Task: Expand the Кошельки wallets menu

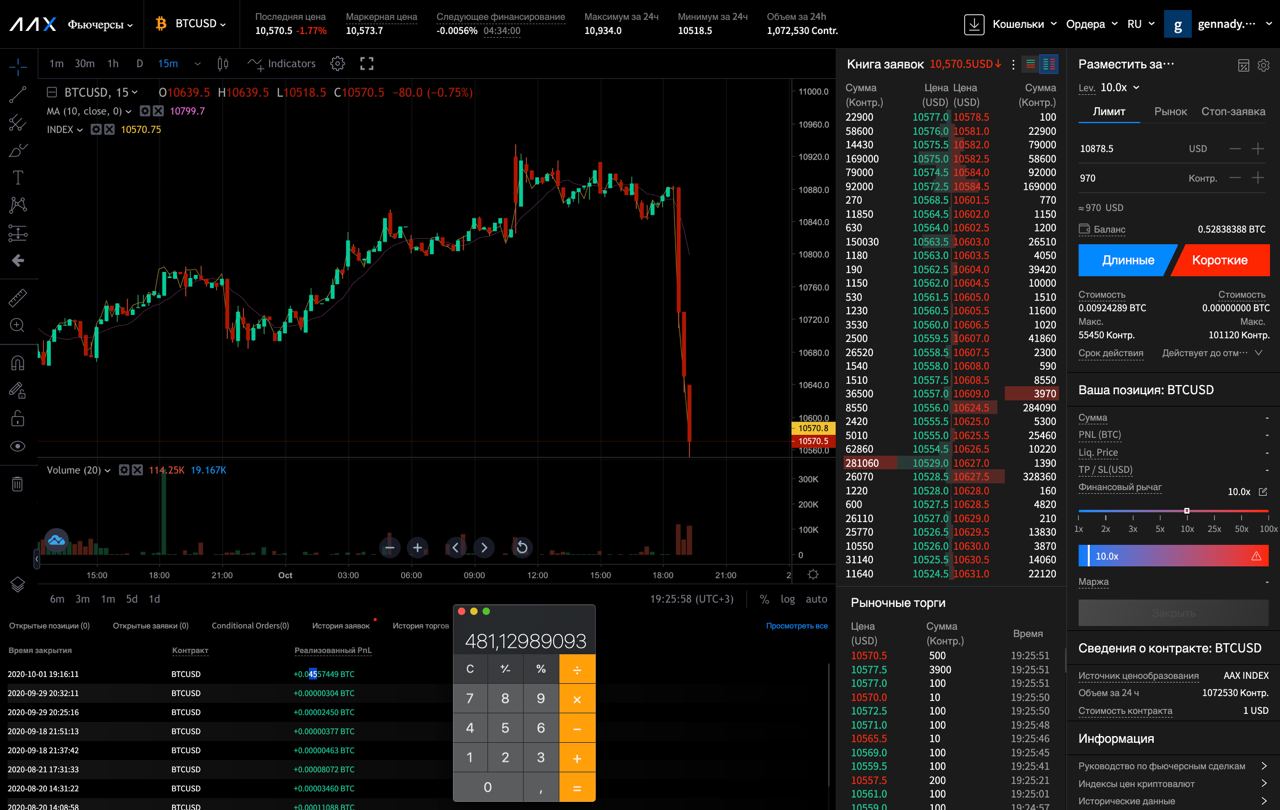Action: tap(1024, 24)
